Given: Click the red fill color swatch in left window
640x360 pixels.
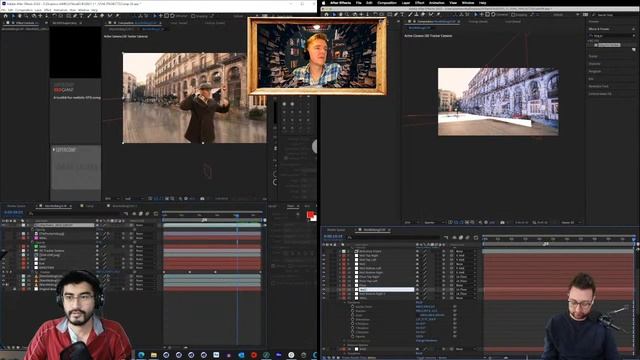Looking at the screenshot, I should tap(311, 215).
